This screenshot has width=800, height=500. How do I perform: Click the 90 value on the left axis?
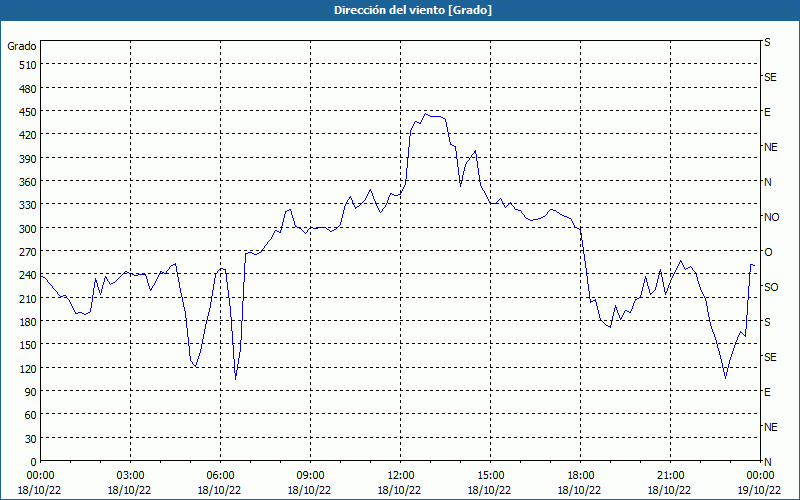click(x=31, y=392)
